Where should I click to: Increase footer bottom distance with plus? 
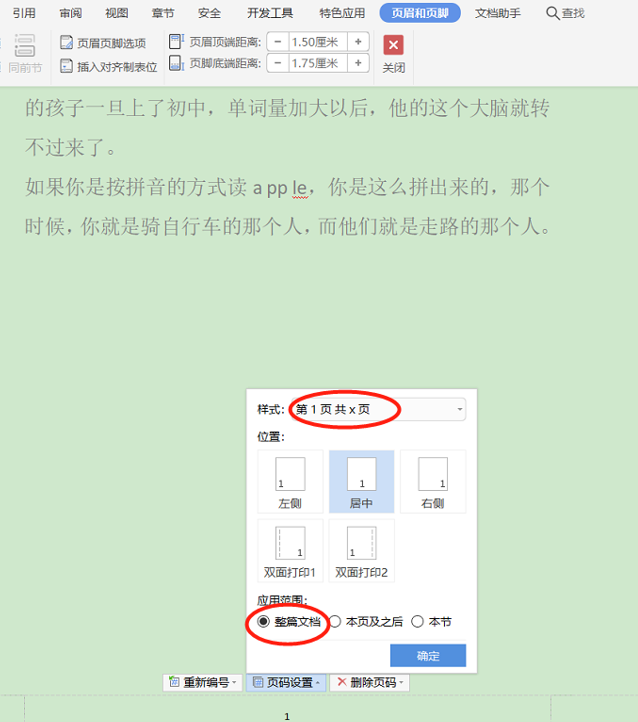tap(358, 63)
